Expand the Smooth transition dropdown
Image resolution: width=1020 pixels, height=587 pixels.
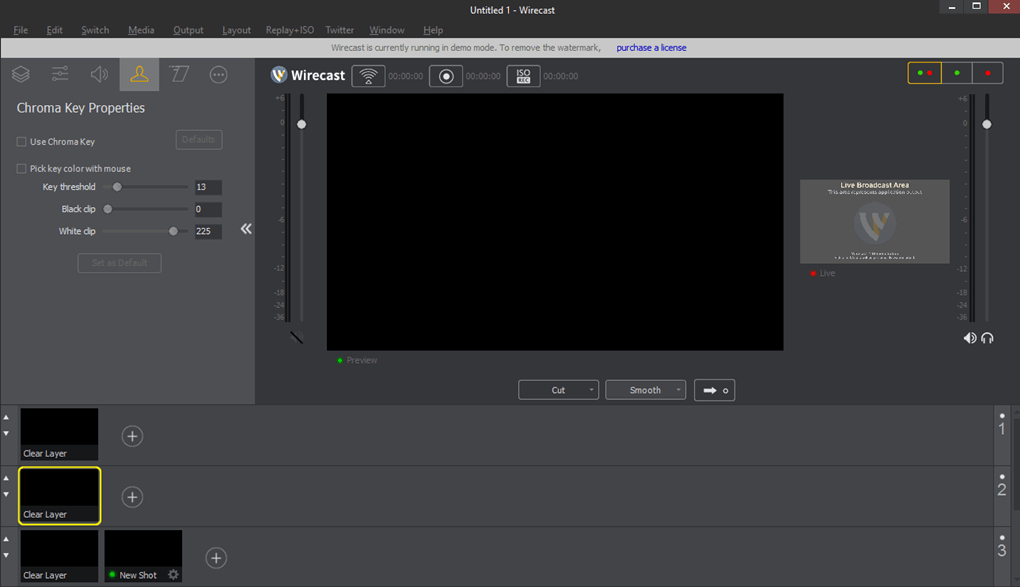(x=678, y=390)
